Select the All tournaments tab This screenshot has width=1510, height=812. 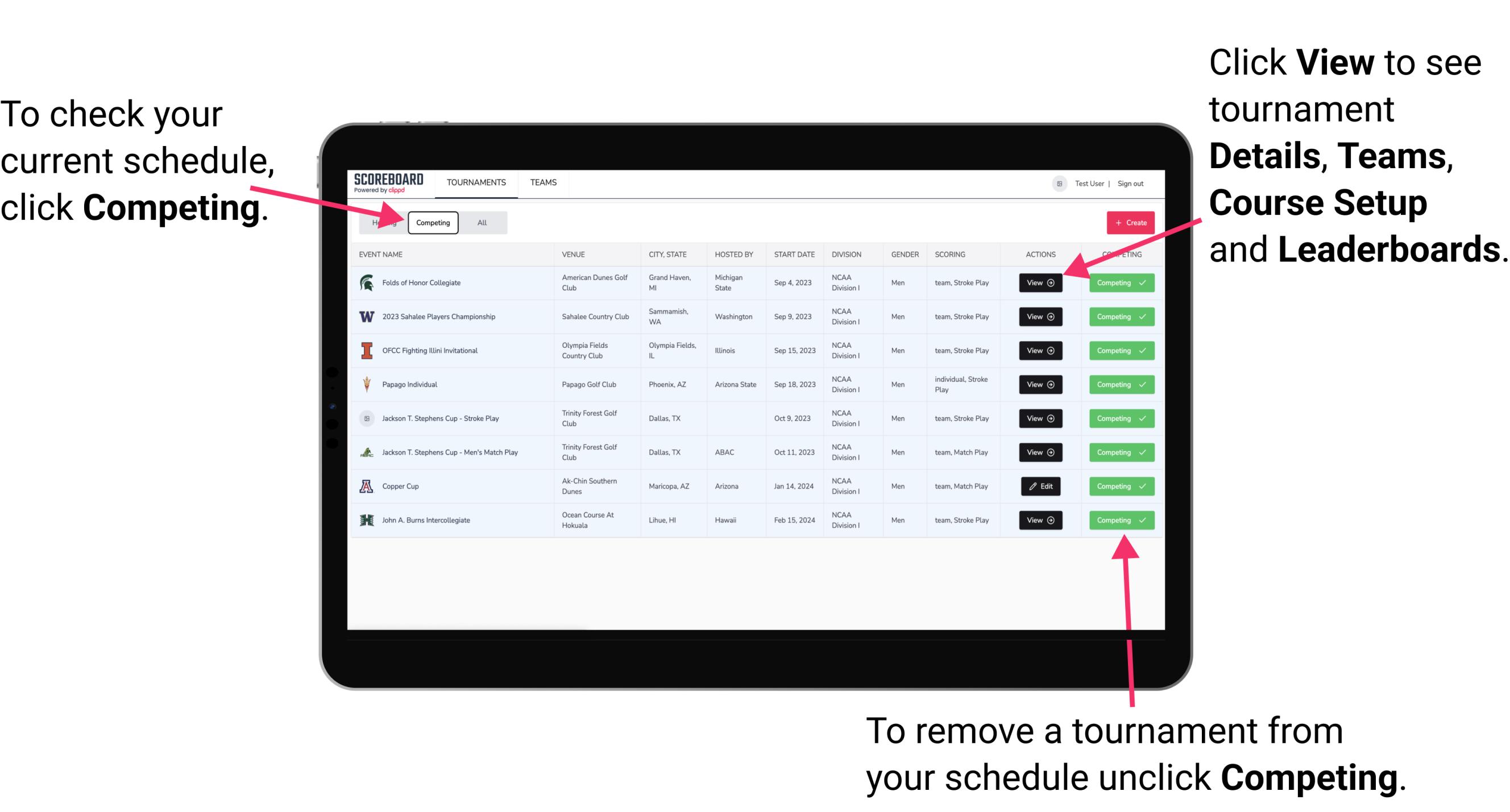(x=481, y=222)
